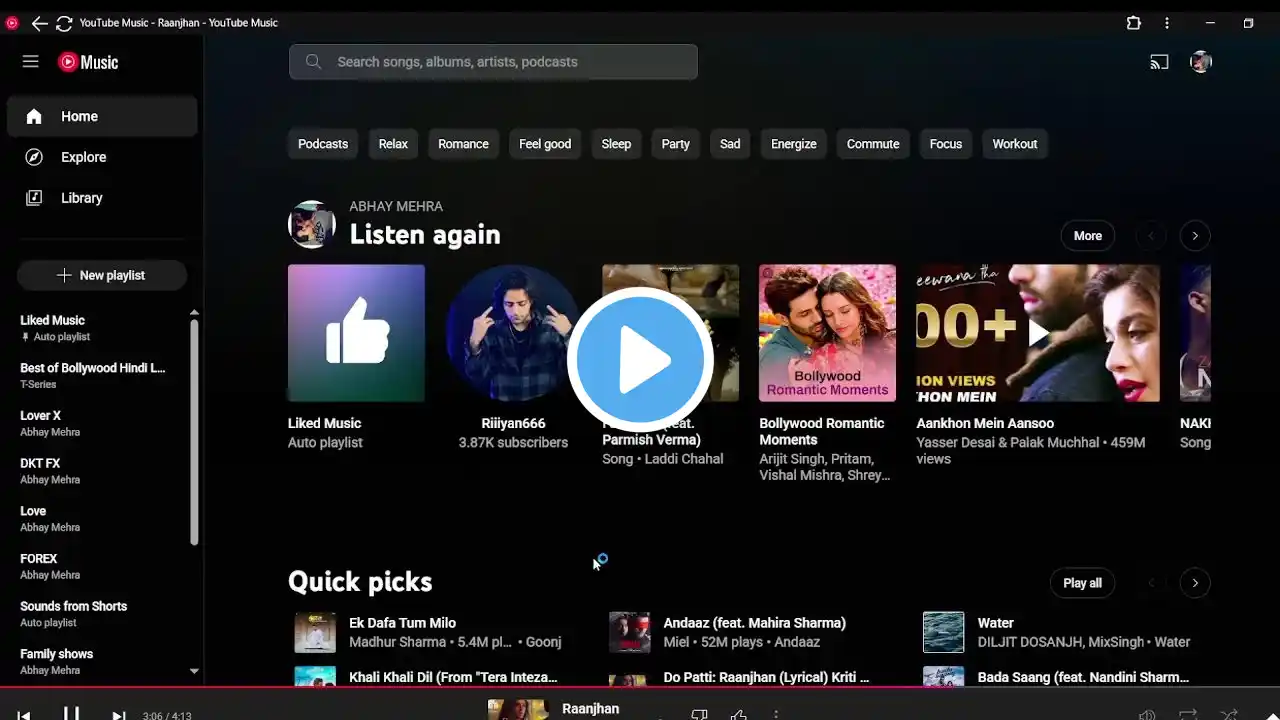Play Water by Diljit Dosanjh thumbnail

(x=943, y=632)
